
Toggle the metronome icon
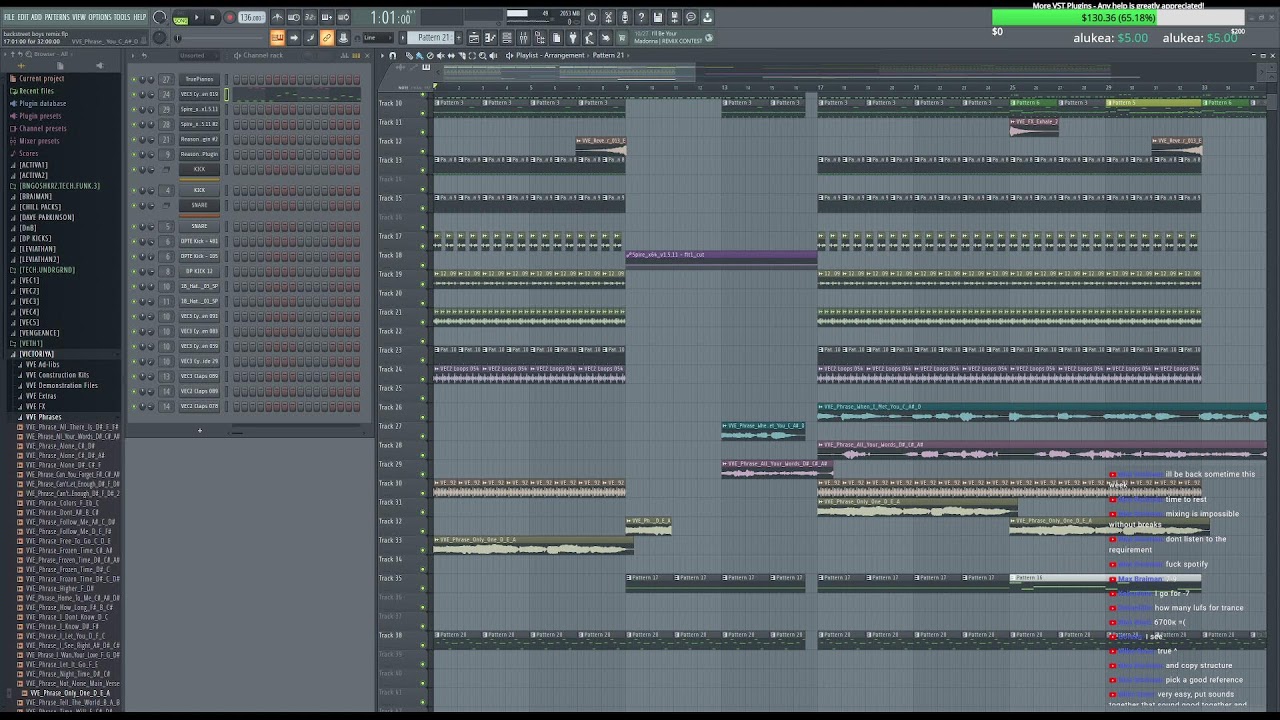277,17
